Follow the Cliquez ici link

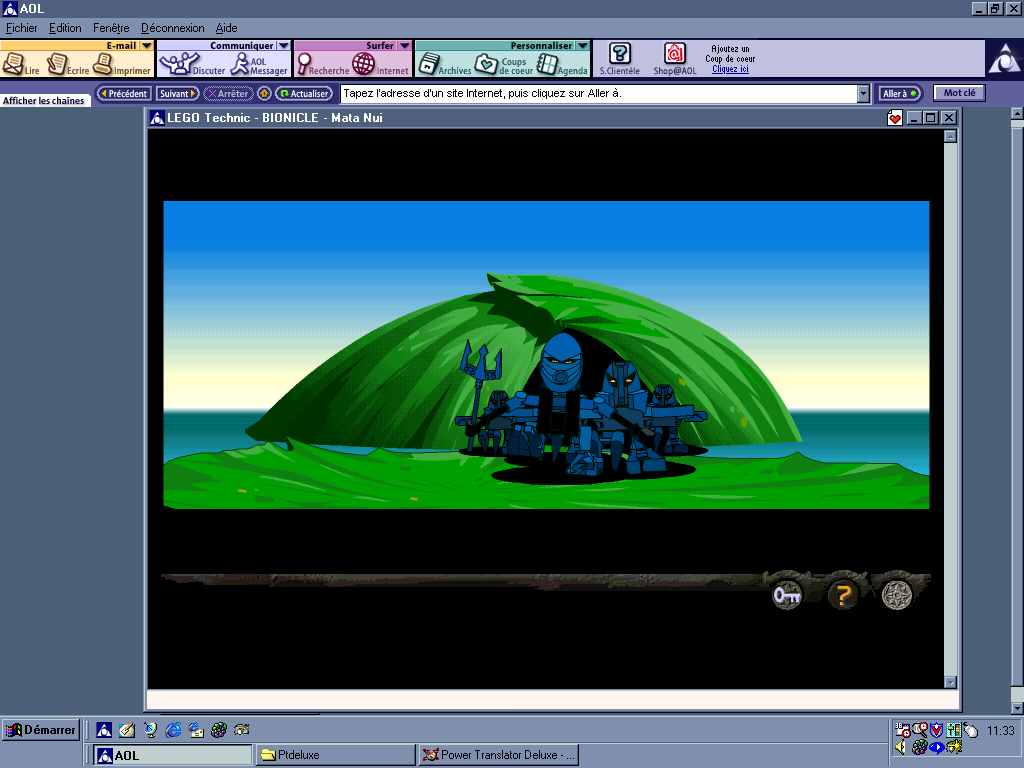click(x=730, y=69)
